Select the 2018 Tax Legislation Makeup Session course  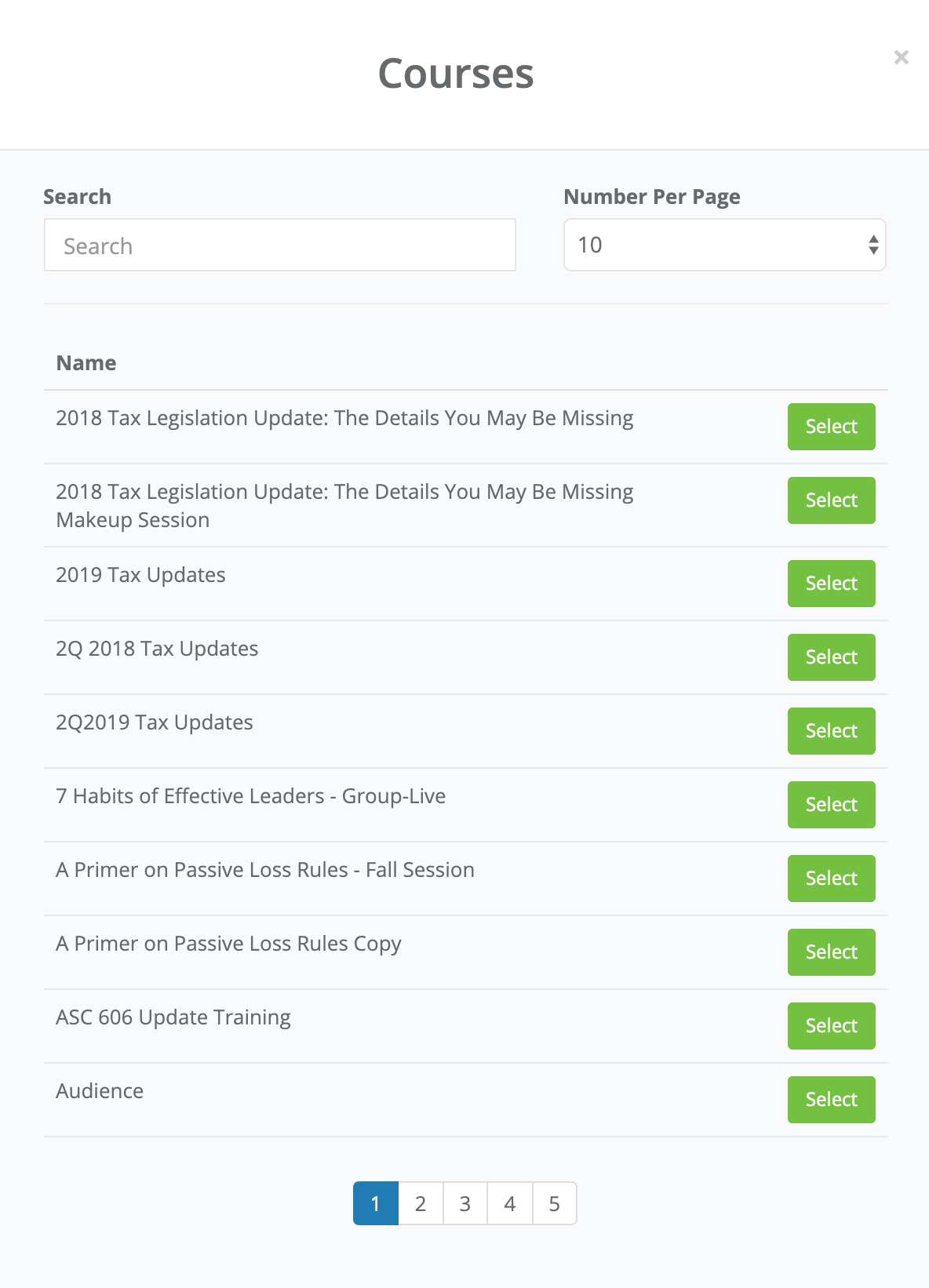click(x=832, y=500)
